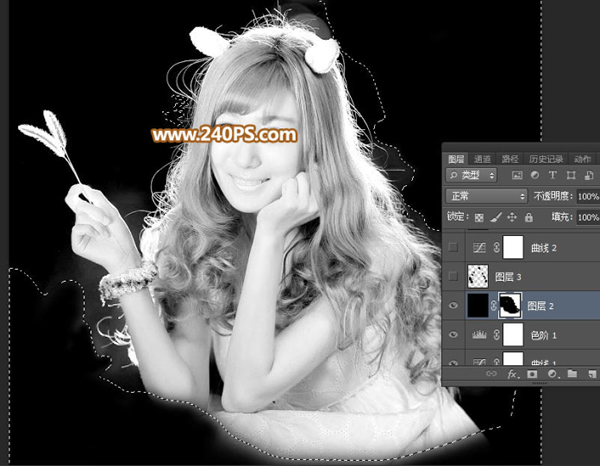This screenshot has height=466, width=600.
Task: Select the 图层 3 layer thumbnail
Action: coord(478,276)
